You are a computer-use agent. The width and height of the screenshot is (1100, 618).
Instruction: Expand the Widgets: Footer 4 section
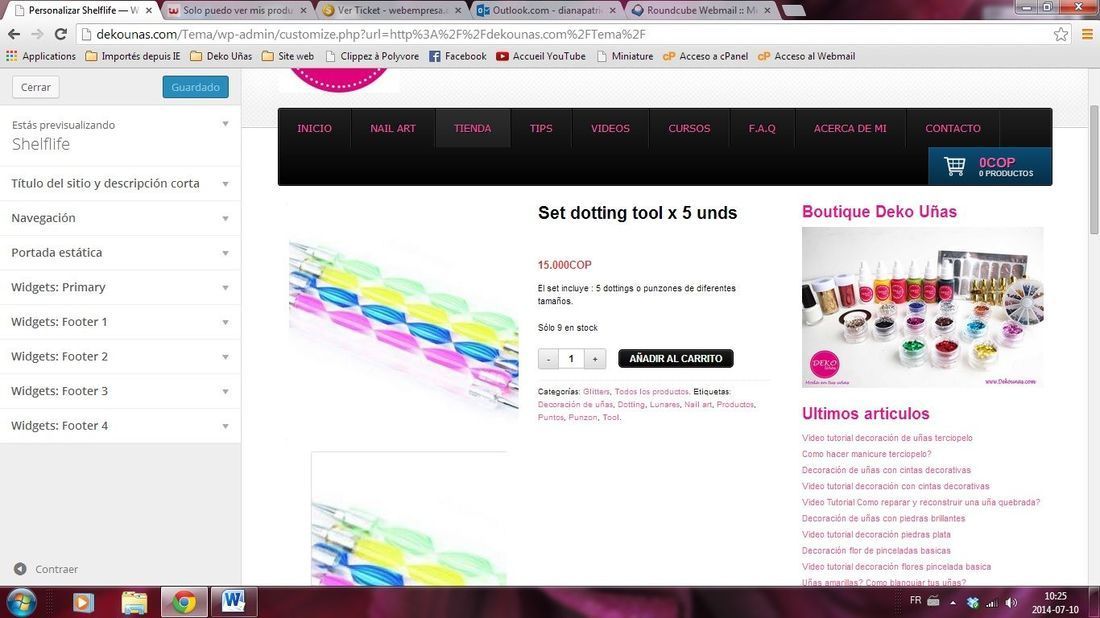tap(120, 426)
